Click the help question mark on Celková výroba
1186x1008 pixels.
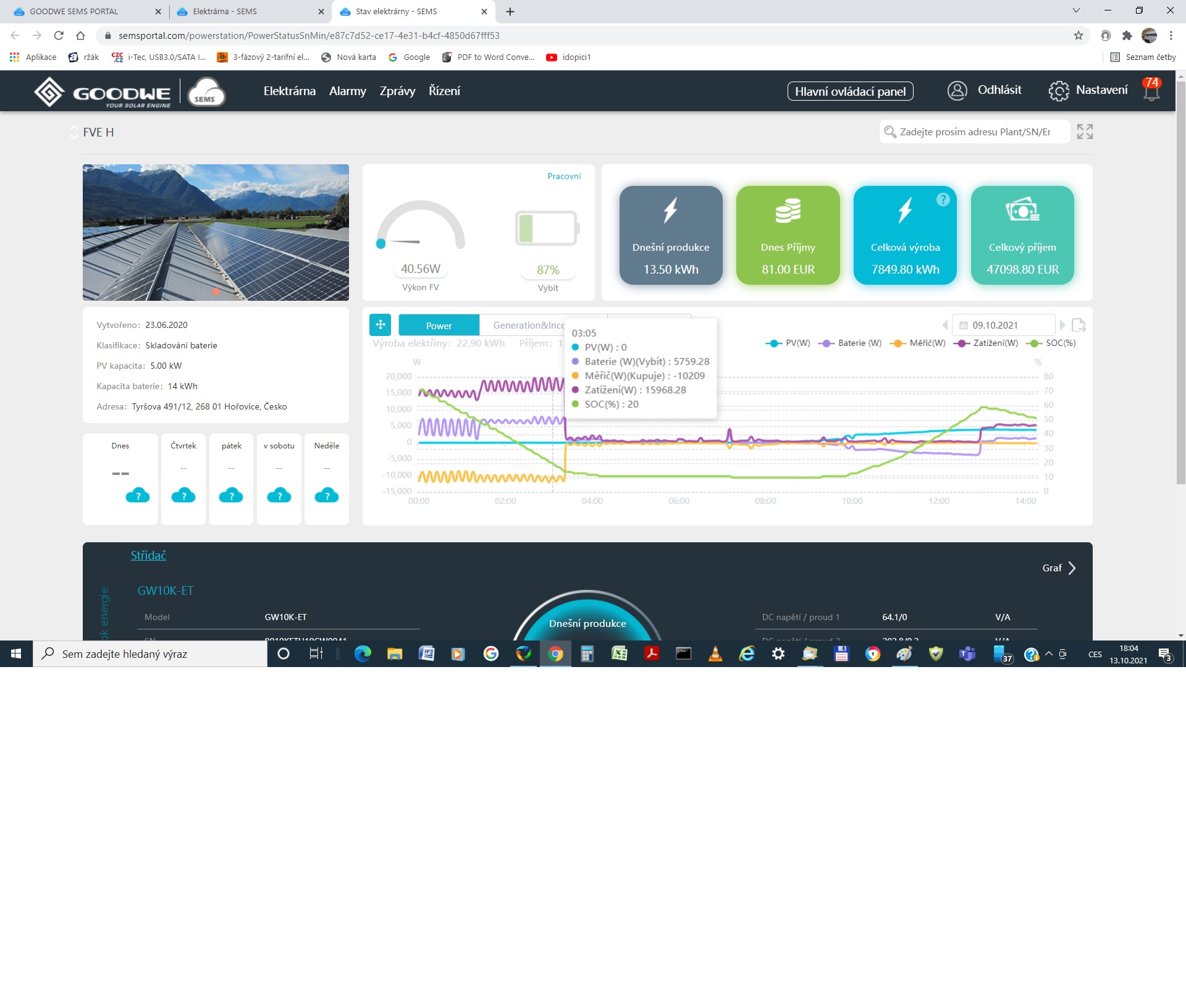click(943, 199)
